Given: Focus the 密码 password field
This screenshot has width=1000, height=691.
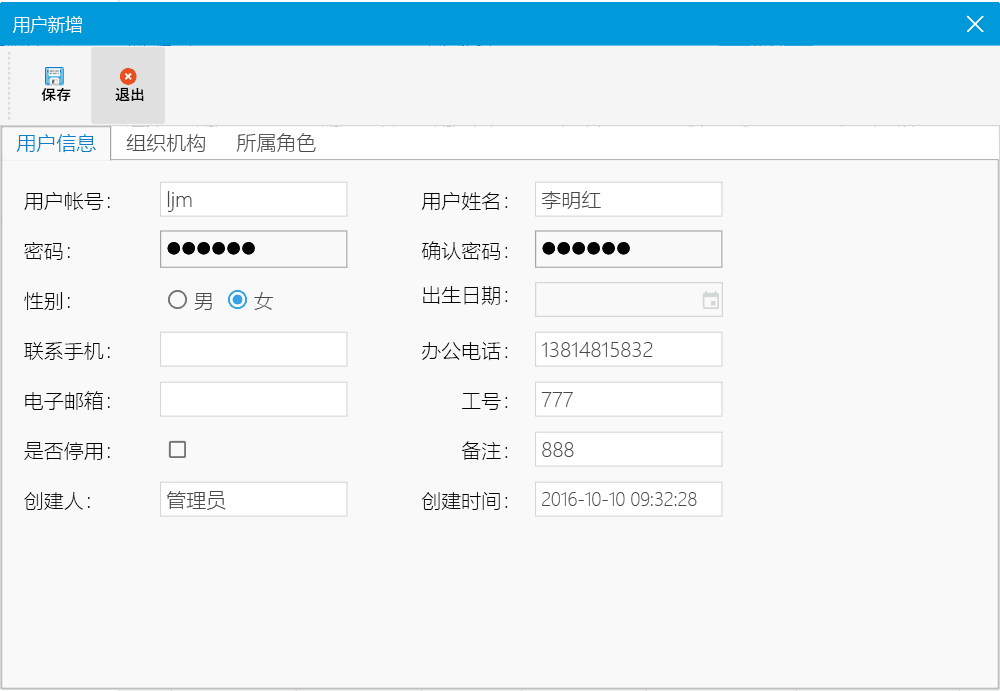Looking at the screenshot, I should click(x=254, y=249).
